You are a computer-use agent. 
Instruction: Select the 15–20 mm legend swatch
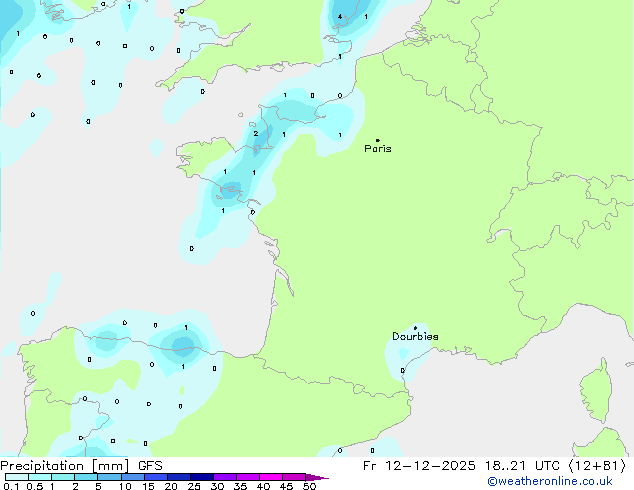click(155, 477)
